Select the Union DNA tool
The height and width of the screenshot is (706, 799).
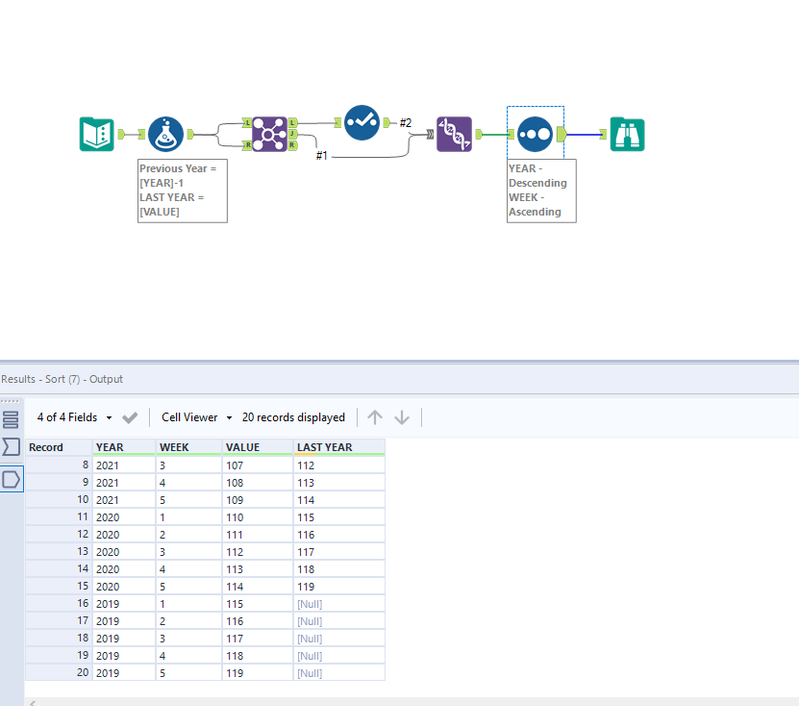(454, 134)
